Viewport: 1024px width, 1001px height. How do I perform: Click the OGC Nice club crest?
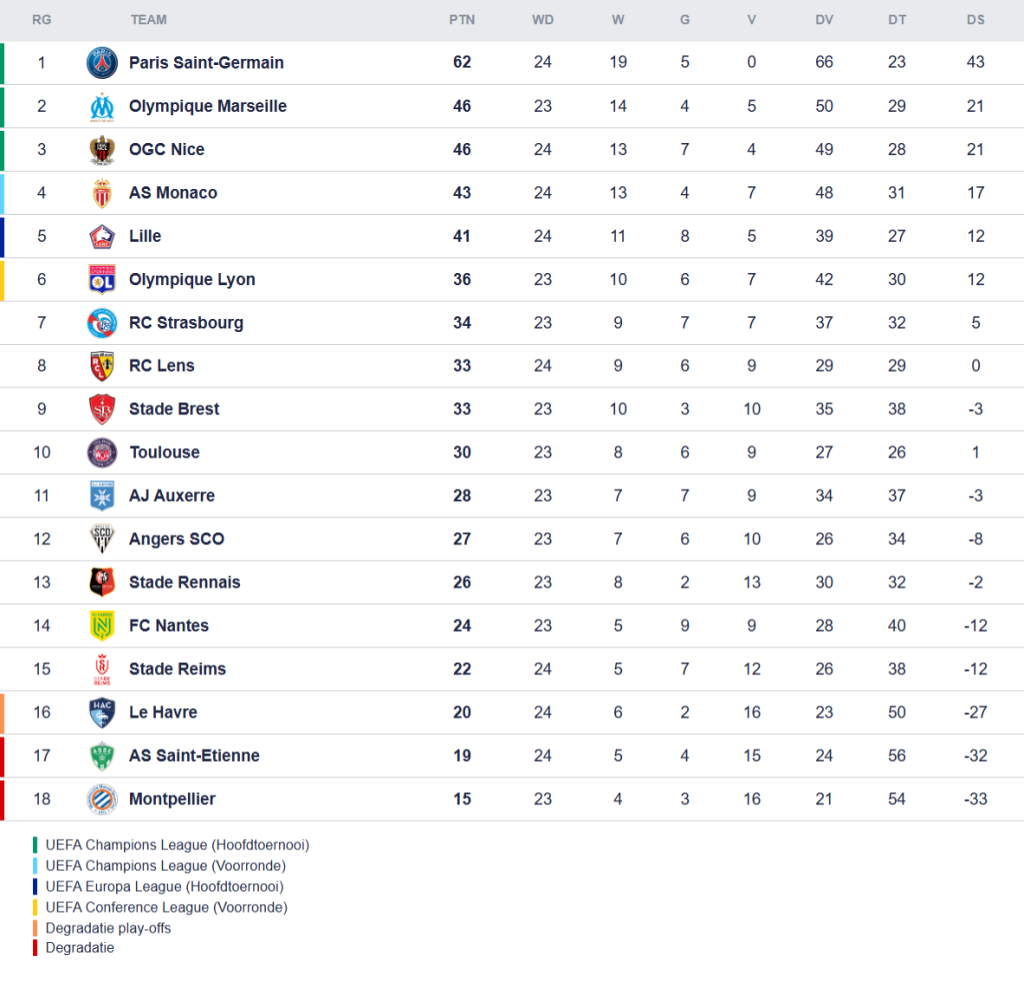tap(102, 150)
